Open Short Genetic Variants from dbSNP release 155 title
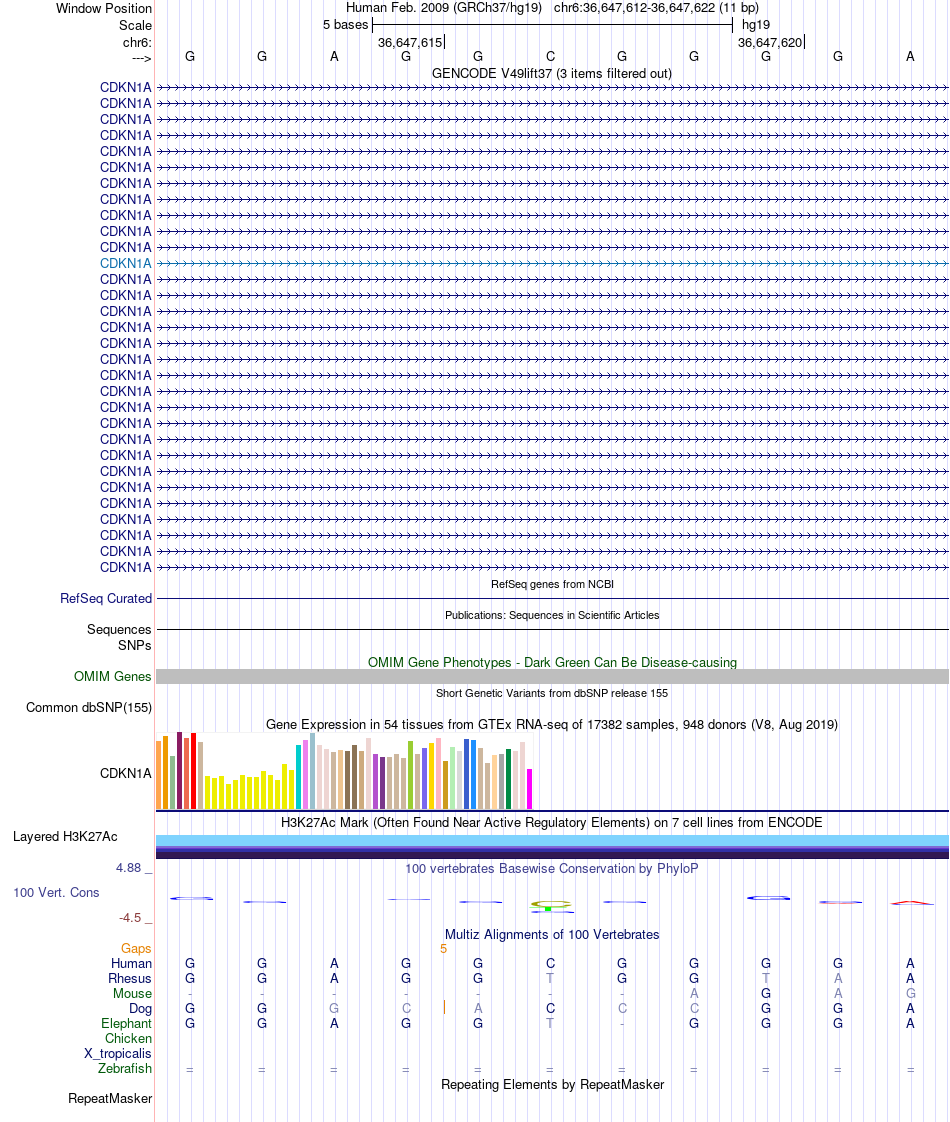Image resolution: width=950 pixels, height=1122 pixels. (x=552, y=693)
